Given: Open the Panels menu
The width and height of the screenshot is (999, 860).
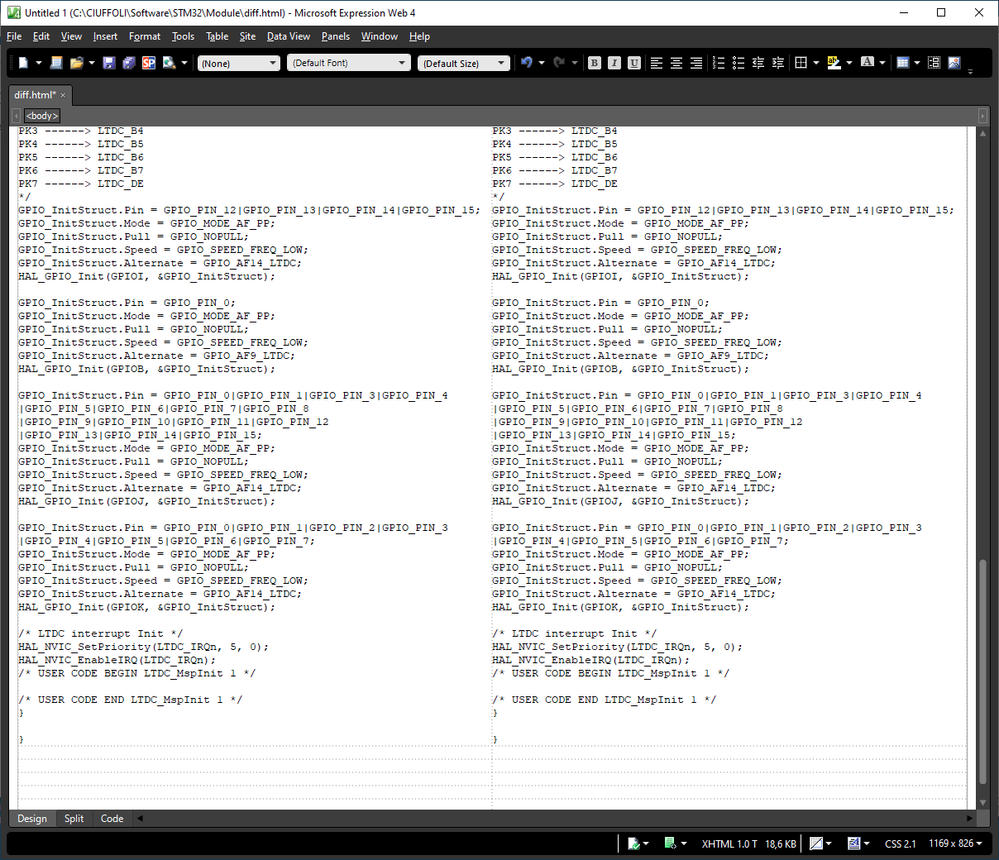Looking at the screenshot, I should (x=335, y=36).
